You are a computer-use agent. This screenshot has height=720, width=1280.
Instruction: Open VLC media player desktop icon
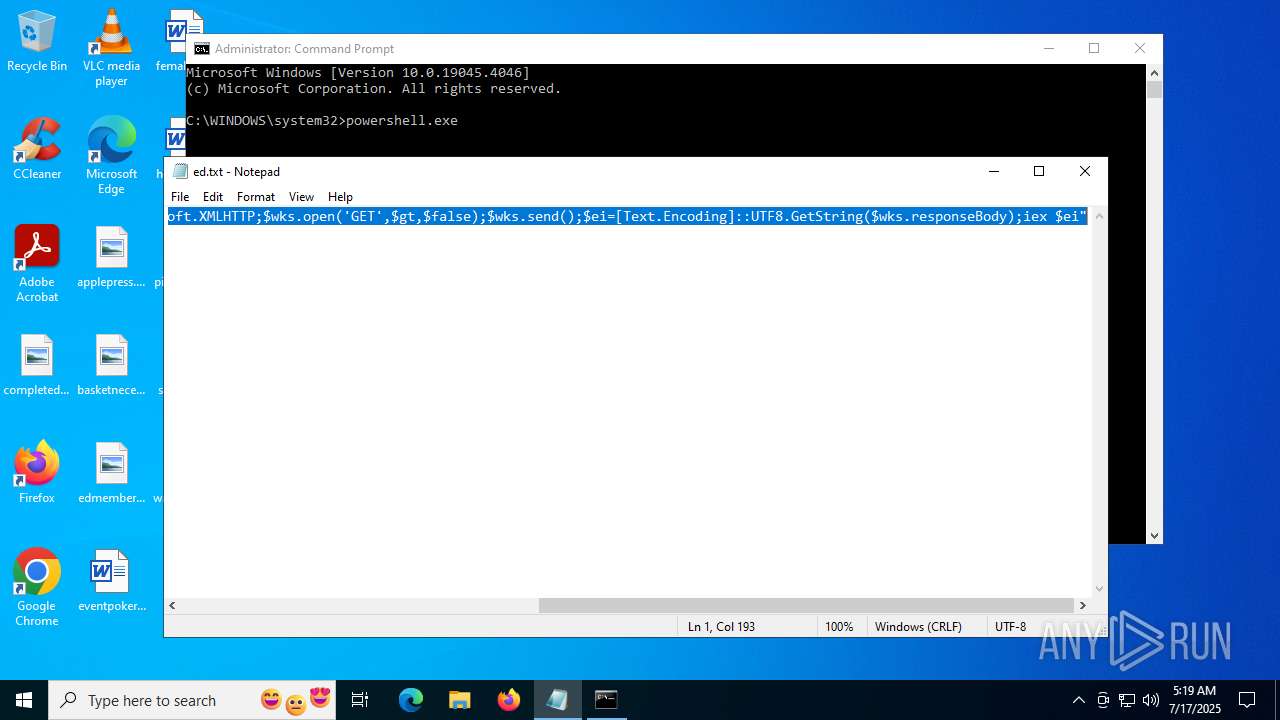111,47
